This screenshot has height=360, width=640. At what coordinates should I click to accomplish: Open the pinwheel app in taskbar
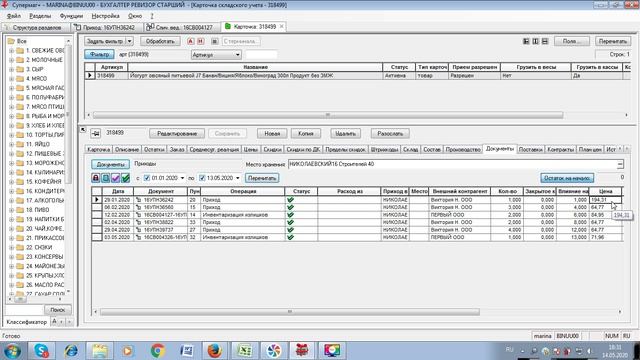click(273, 351)
